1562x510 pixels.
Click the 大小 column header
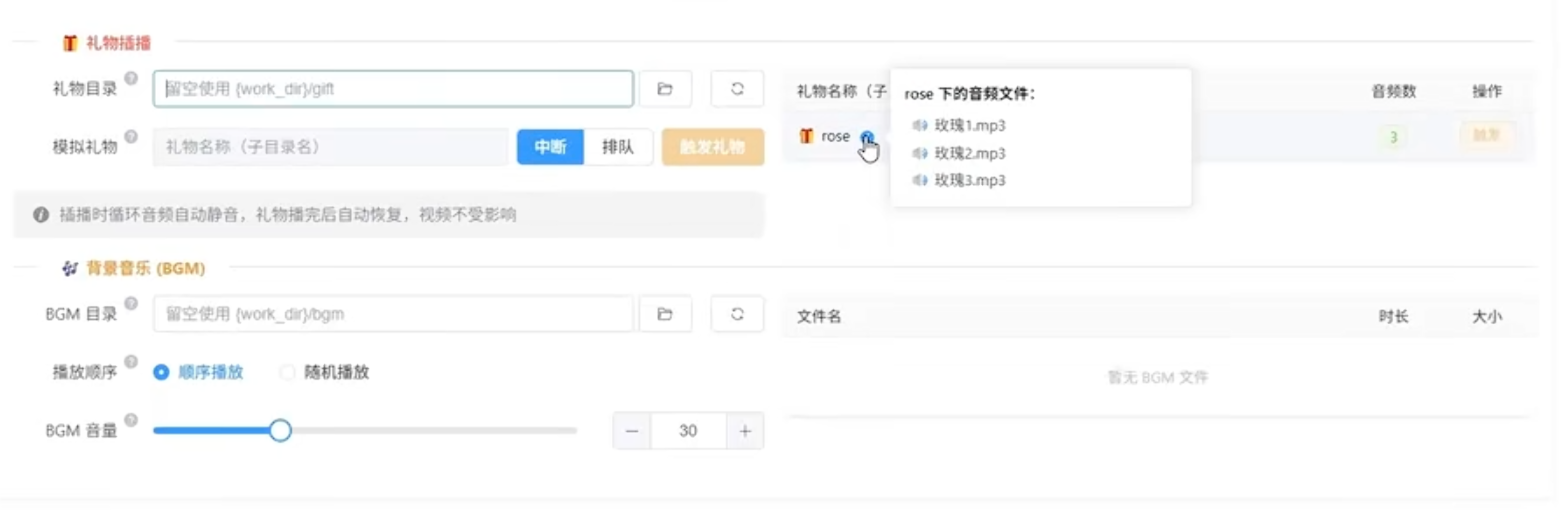pyautogui.click(x=1487, y=317)
